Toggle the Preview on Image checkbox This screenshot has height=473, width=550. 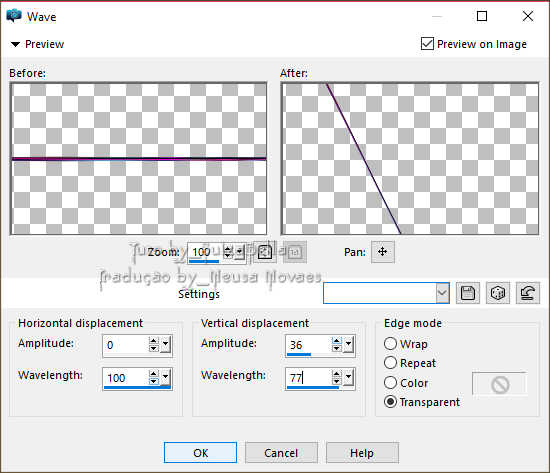(x=427, y=44)
